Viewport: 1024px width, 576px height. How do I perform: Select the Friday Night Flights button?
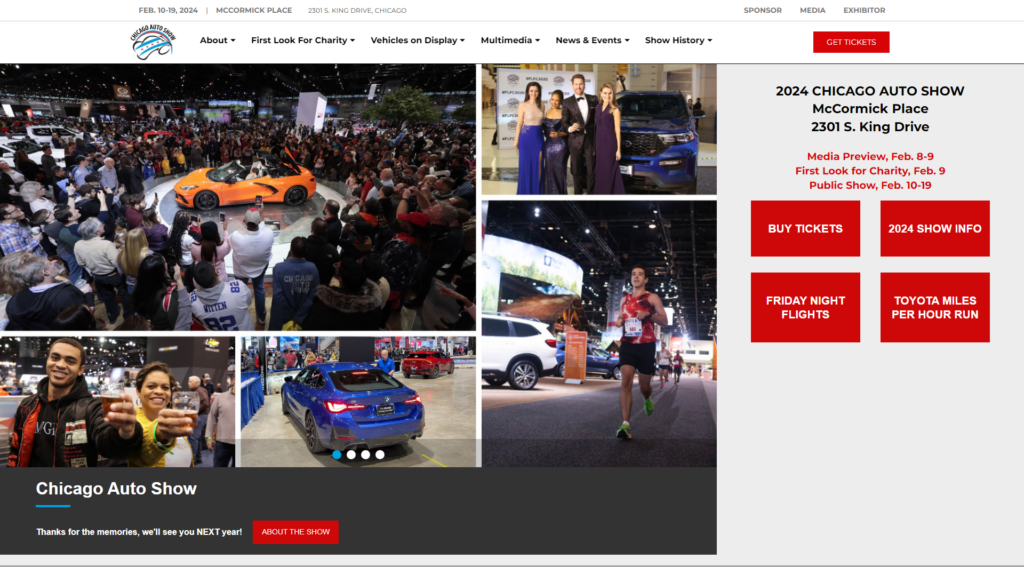pos(805,308)
